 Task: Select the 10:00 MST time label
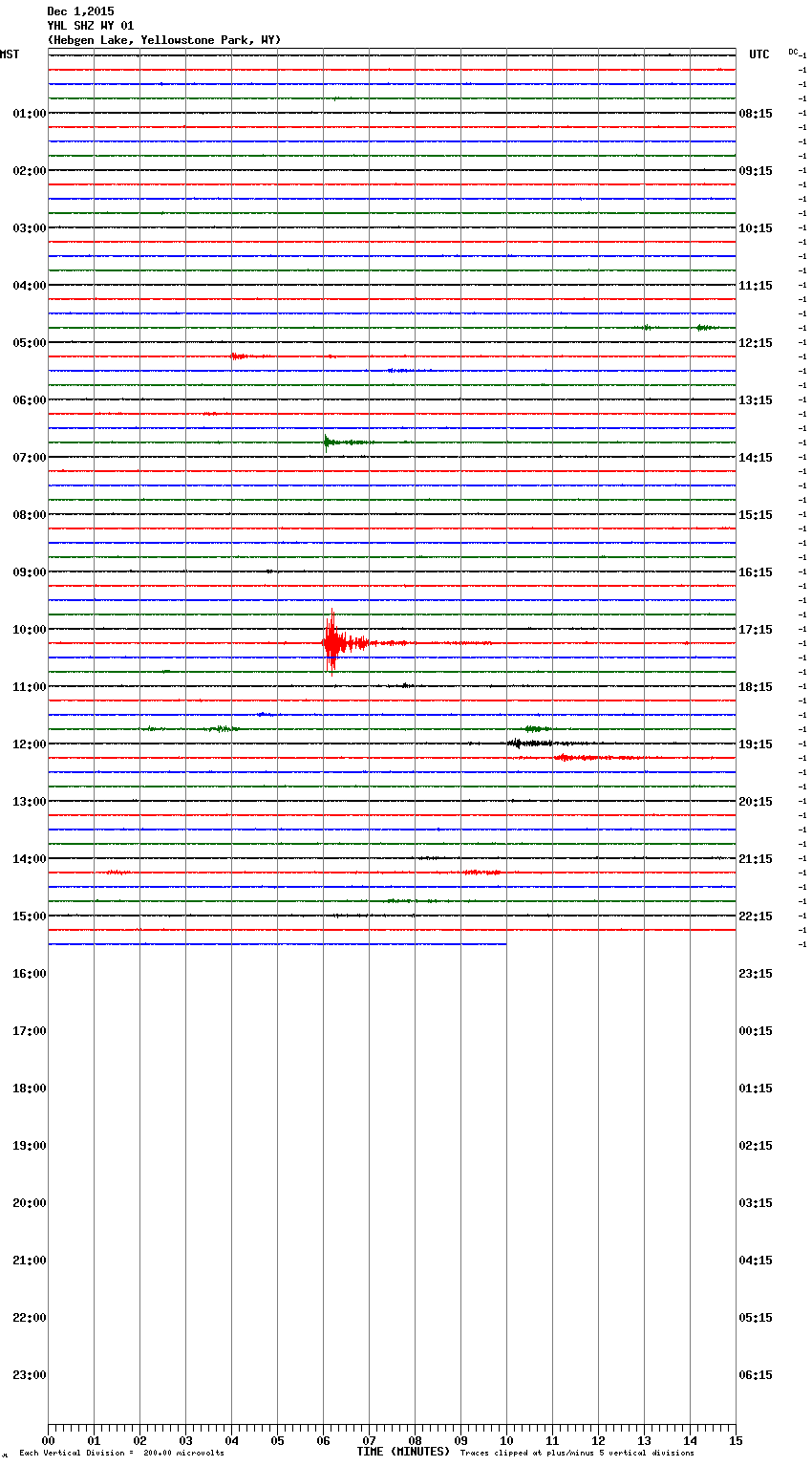[30, 630]
